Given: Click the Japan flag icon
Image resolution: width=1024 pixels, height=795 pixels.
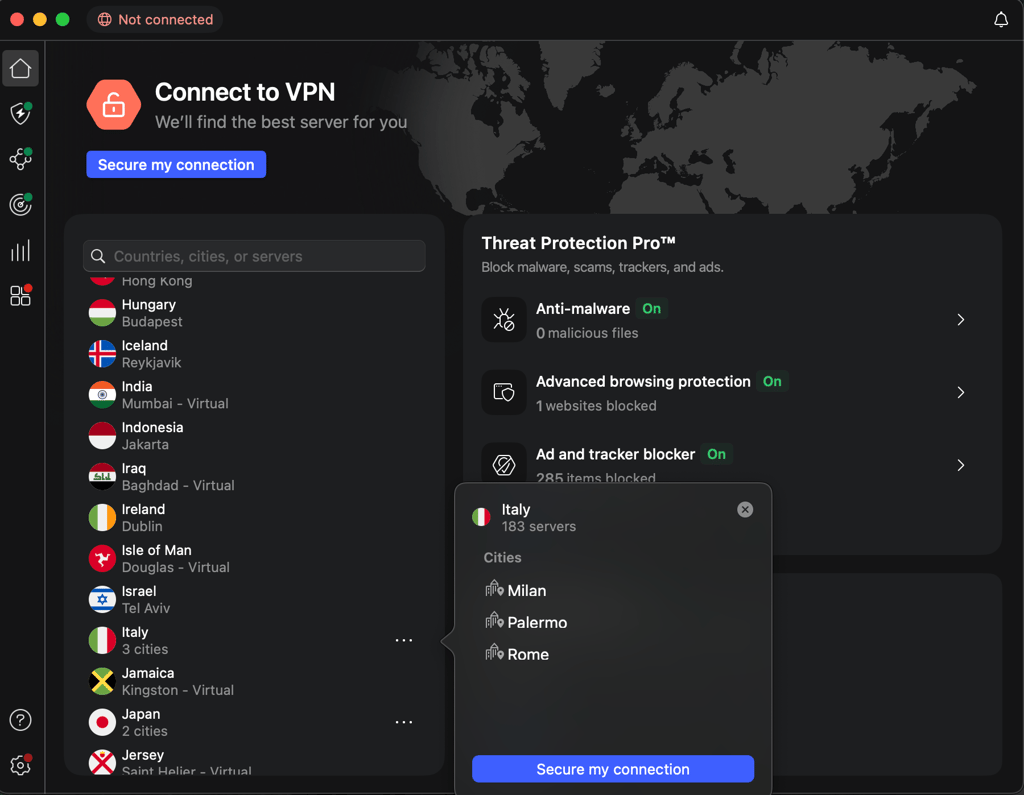Looking at the screenshot, I should (x=103, y=722).
